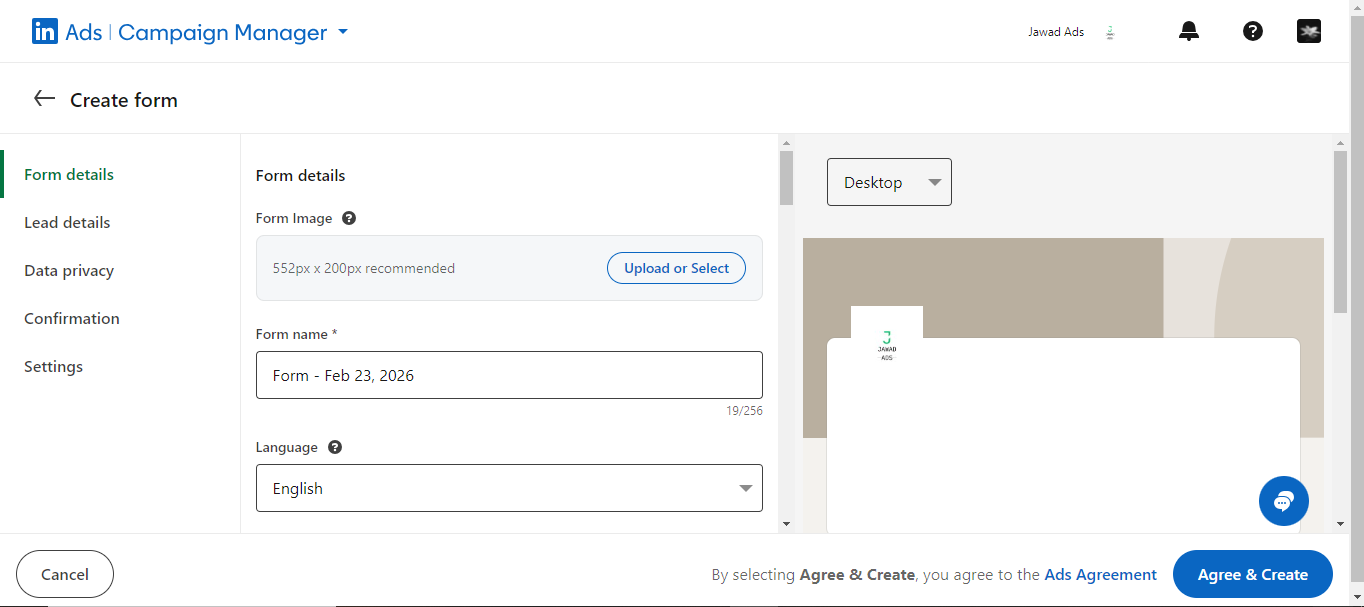Screen dimensions: 1364x607
Task: Switch to the Data privacy section
Action: click(69, 270)
